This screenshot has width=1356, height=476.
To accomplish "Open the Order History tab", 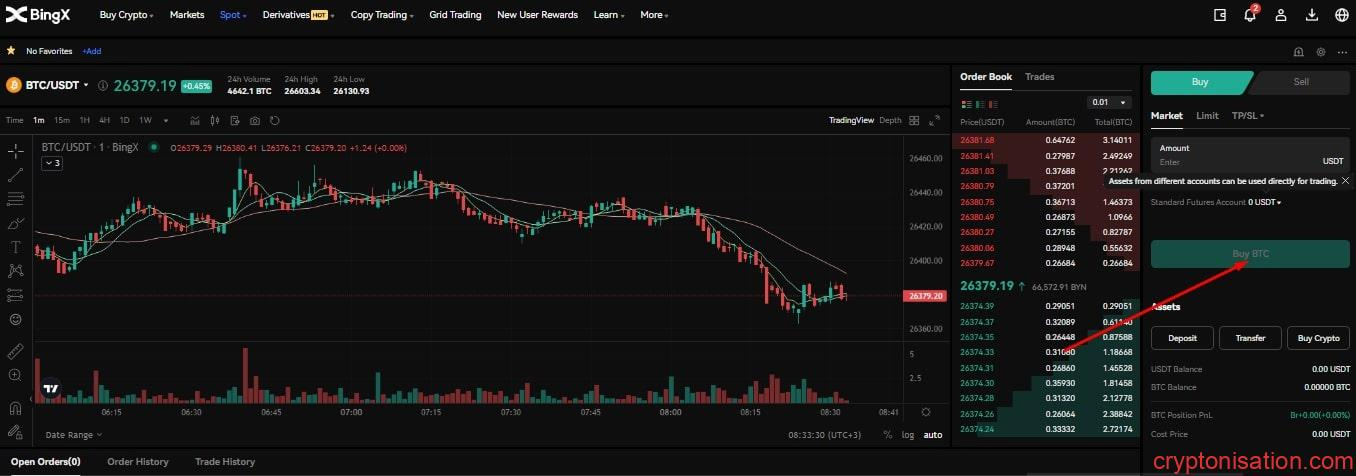I will point(138,462).
